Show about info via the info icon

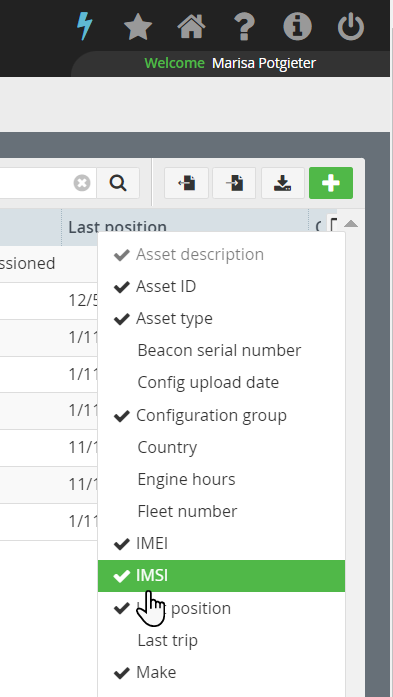(297, 27)
